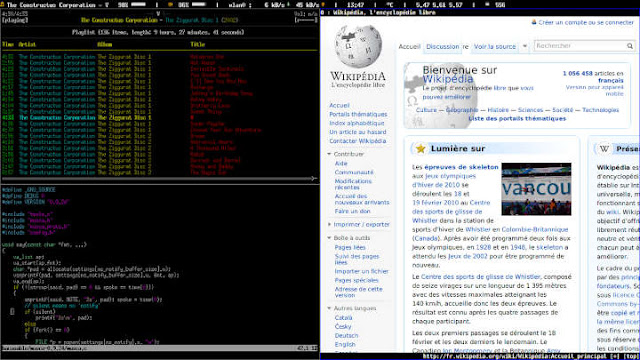Click the orange battery icon in top status bar
Screen dimensions: 640x360
click(171, 5)
